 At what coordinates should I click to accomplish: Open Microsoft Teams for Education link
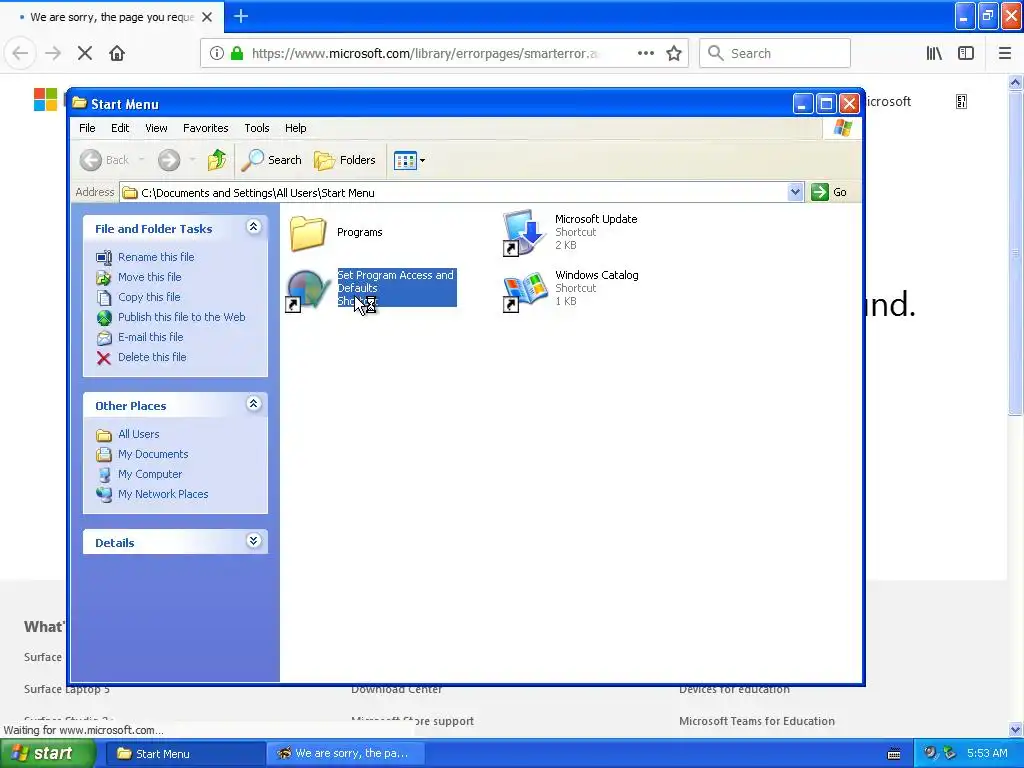[757, 721]
